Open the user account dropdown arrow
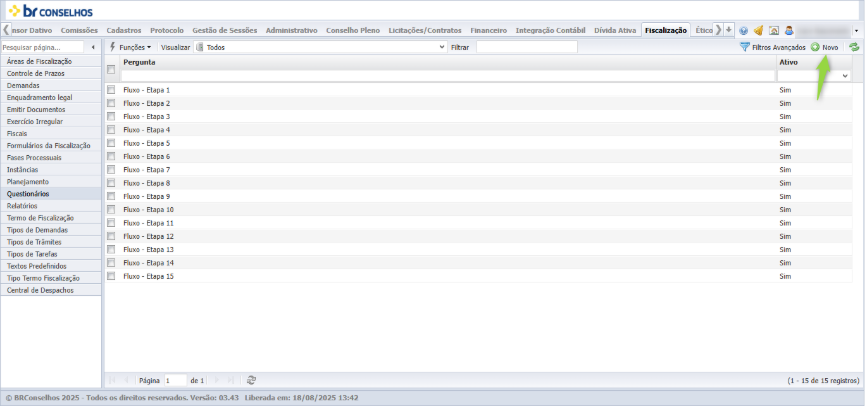Image resolution: width=865 pixels, height=406 pixels. pyautogui.click(x=856, y=31)
